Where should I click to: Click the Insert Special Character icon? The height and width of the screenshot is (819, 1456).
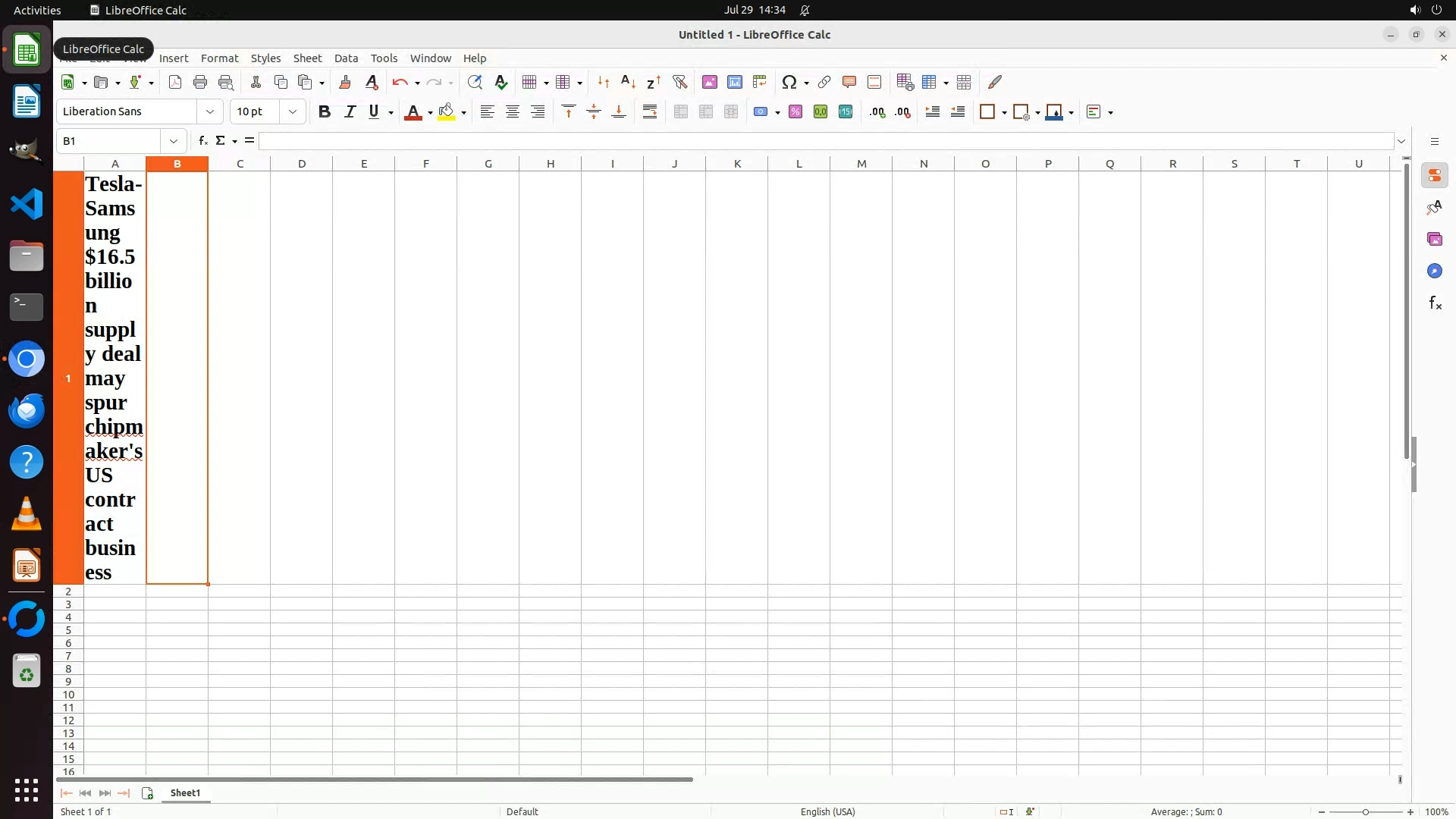pos(789,82)
